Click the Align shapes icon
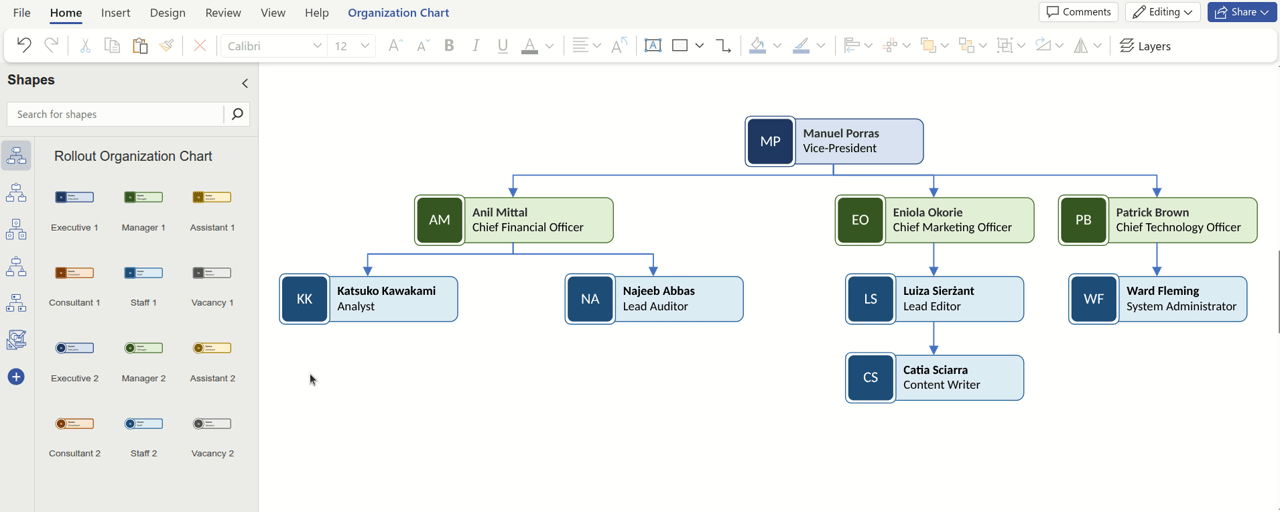Viewport: 1280px width, 512px height. (852, 46)
